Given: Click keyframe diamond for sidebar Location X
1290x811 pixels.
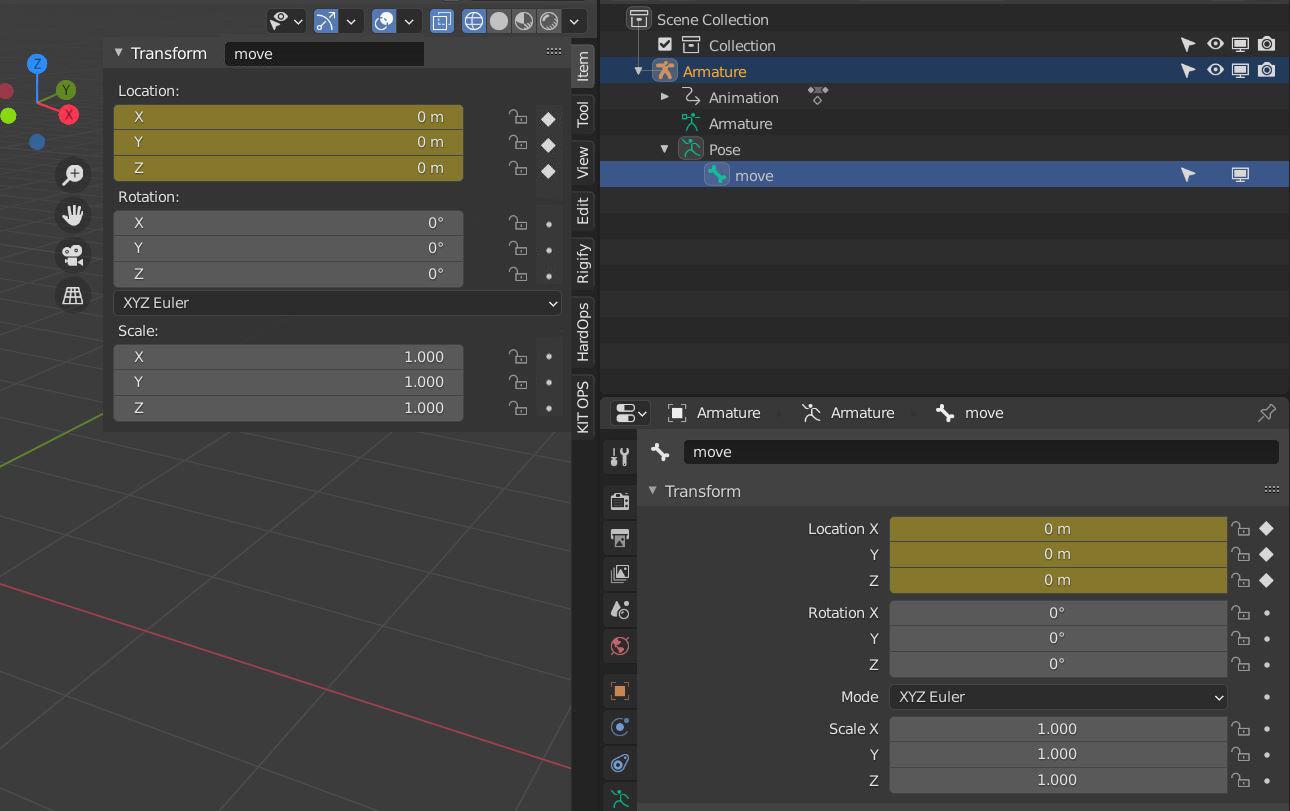Looking at the screenshot, I should (x=548, y=118).
